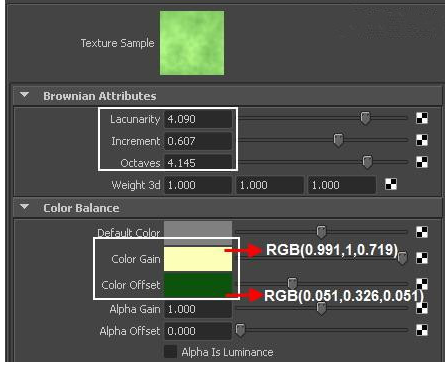Click the Increment map checker icon
This screenshot has width=445, height=366.
click(422, 140)
